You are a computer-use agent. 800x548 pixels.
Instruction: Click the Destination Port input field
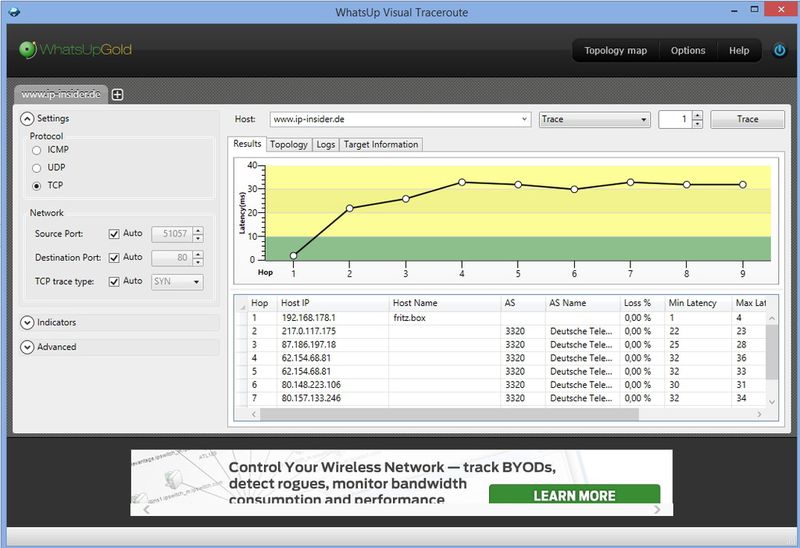[172, 258]
